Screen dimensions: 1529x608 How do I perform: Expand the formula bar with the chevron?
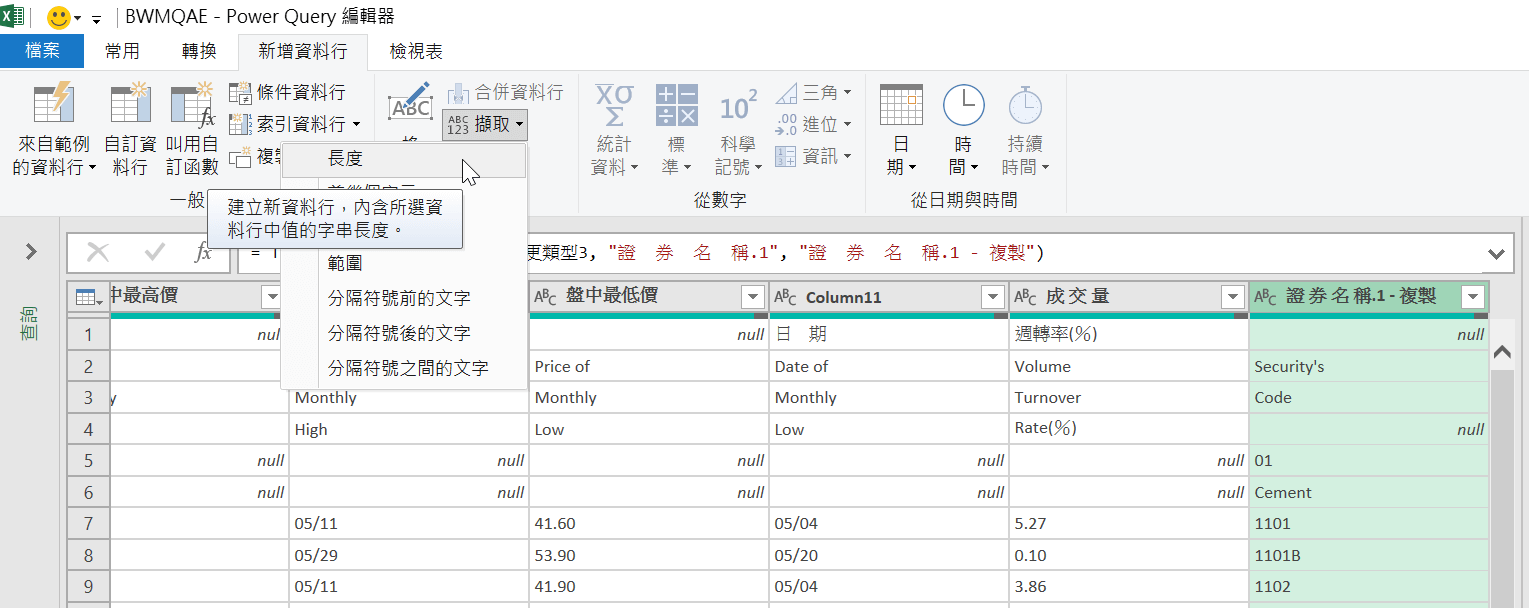pos(1496,253)
